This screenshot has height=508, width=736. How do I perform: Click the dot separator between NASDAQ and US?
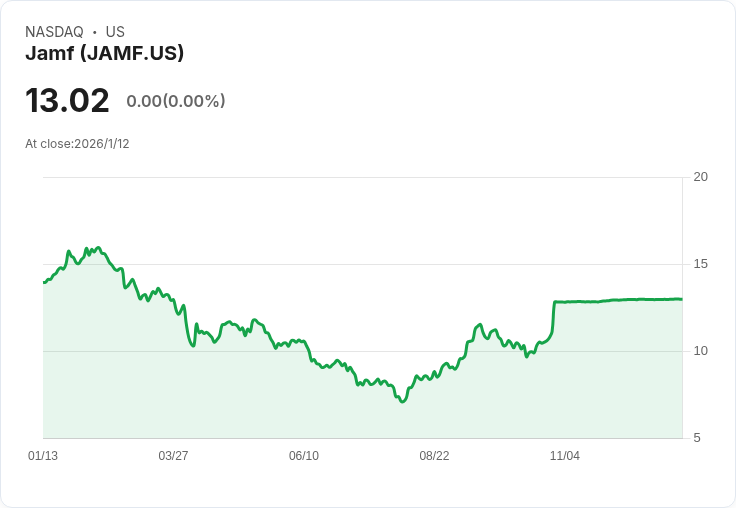(94, 32)
